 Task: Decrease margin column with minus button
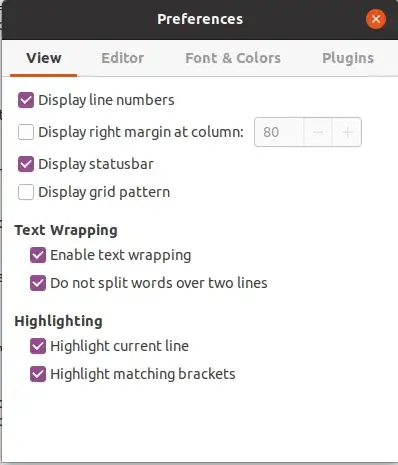(x=318, y=132)
